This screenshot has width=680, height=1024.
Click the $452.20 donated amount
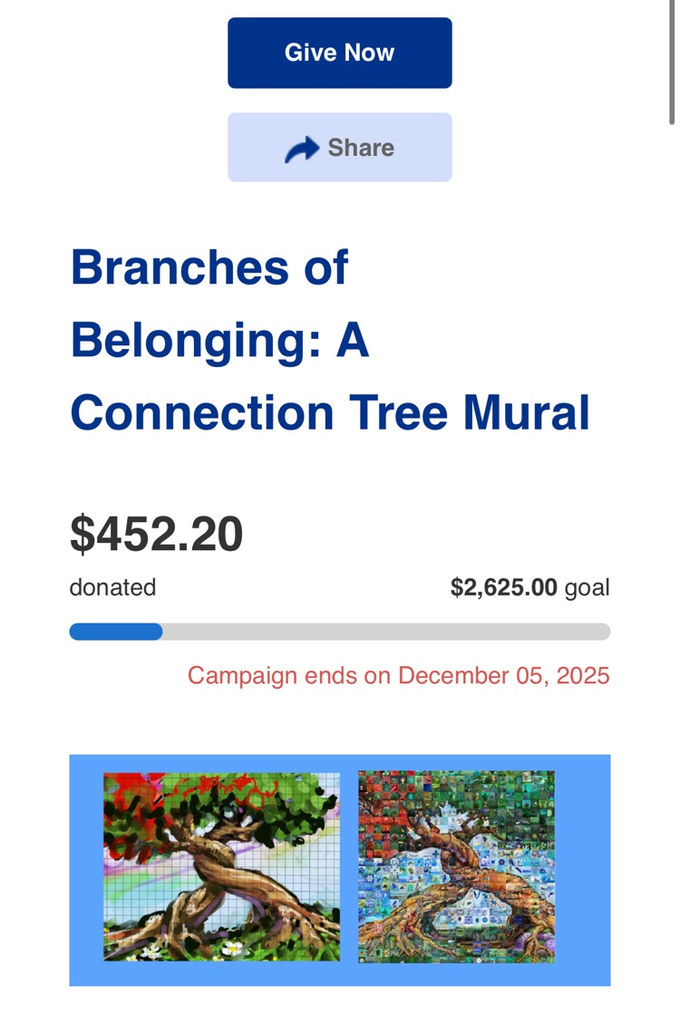156,534
